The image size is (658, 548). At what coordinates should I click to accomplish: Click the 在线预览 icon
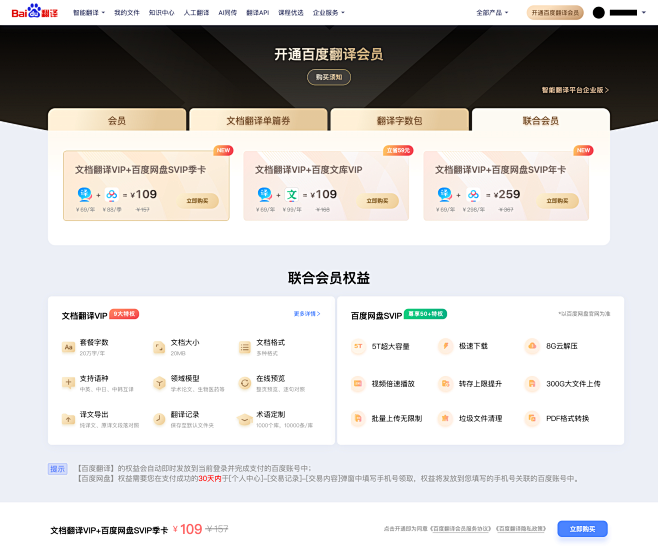245,383
